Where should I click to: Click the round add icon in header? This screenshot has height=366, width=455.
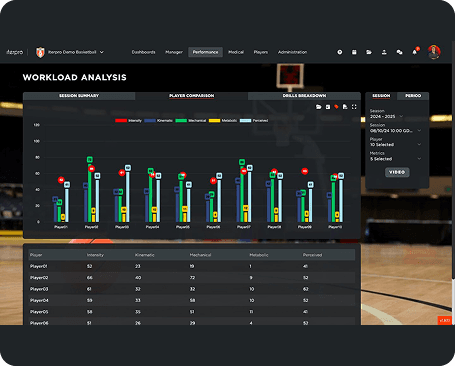339,52
